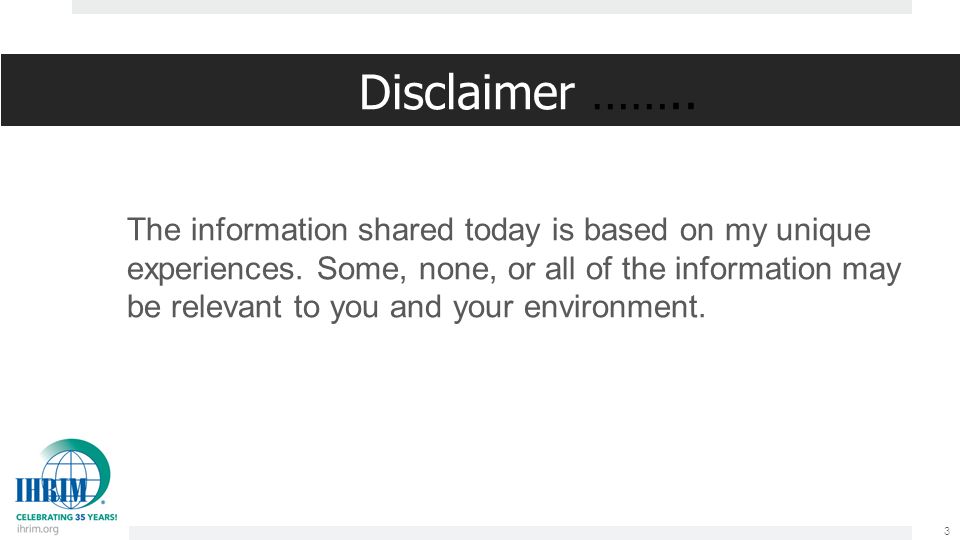Viewport: 960px width, 540px height.
Task: Select the blue IHRIM wordmark text
Action: 51,491
